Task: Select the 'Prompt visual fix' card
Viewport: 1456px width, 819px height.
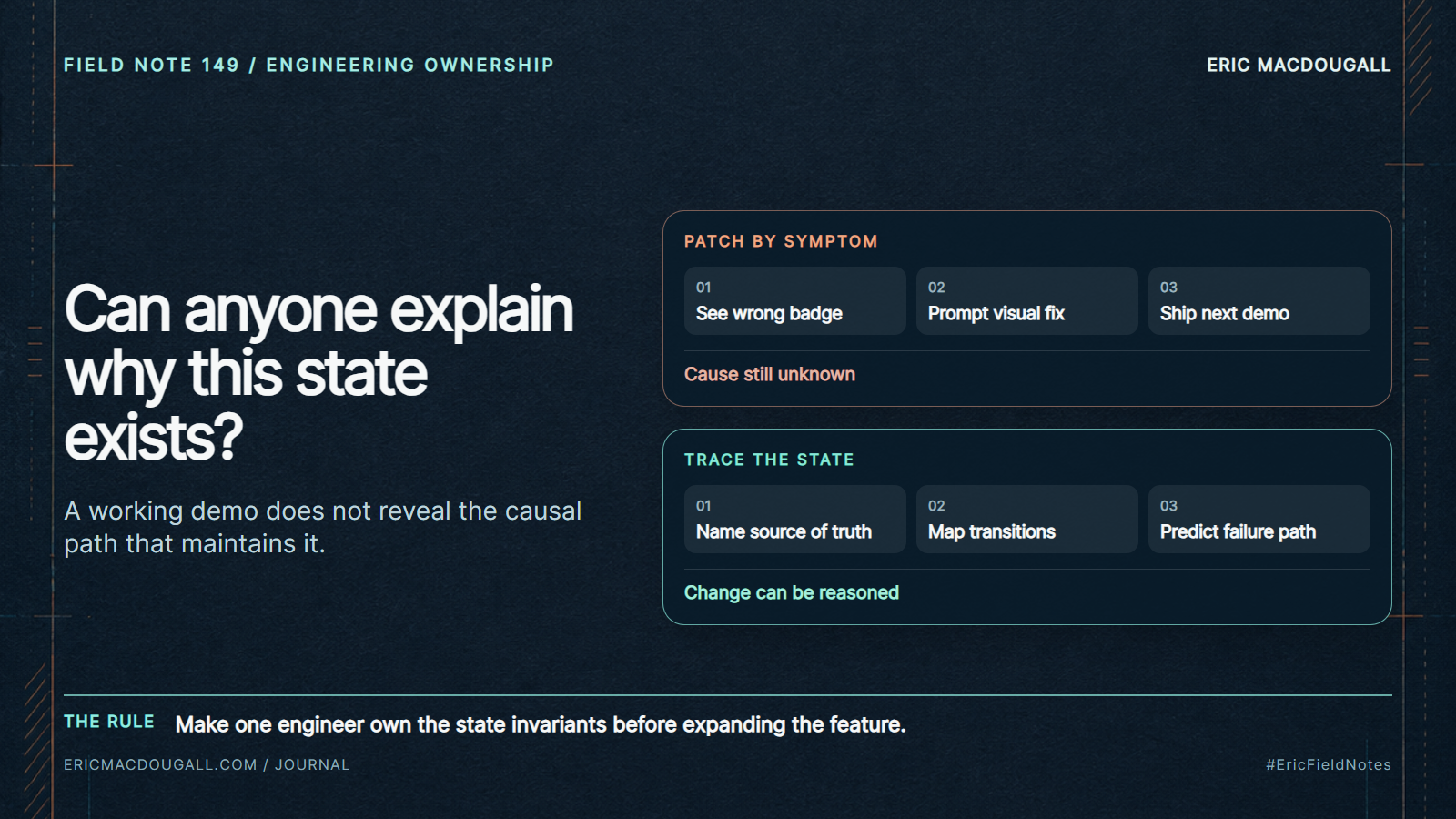Action: 1026,300
